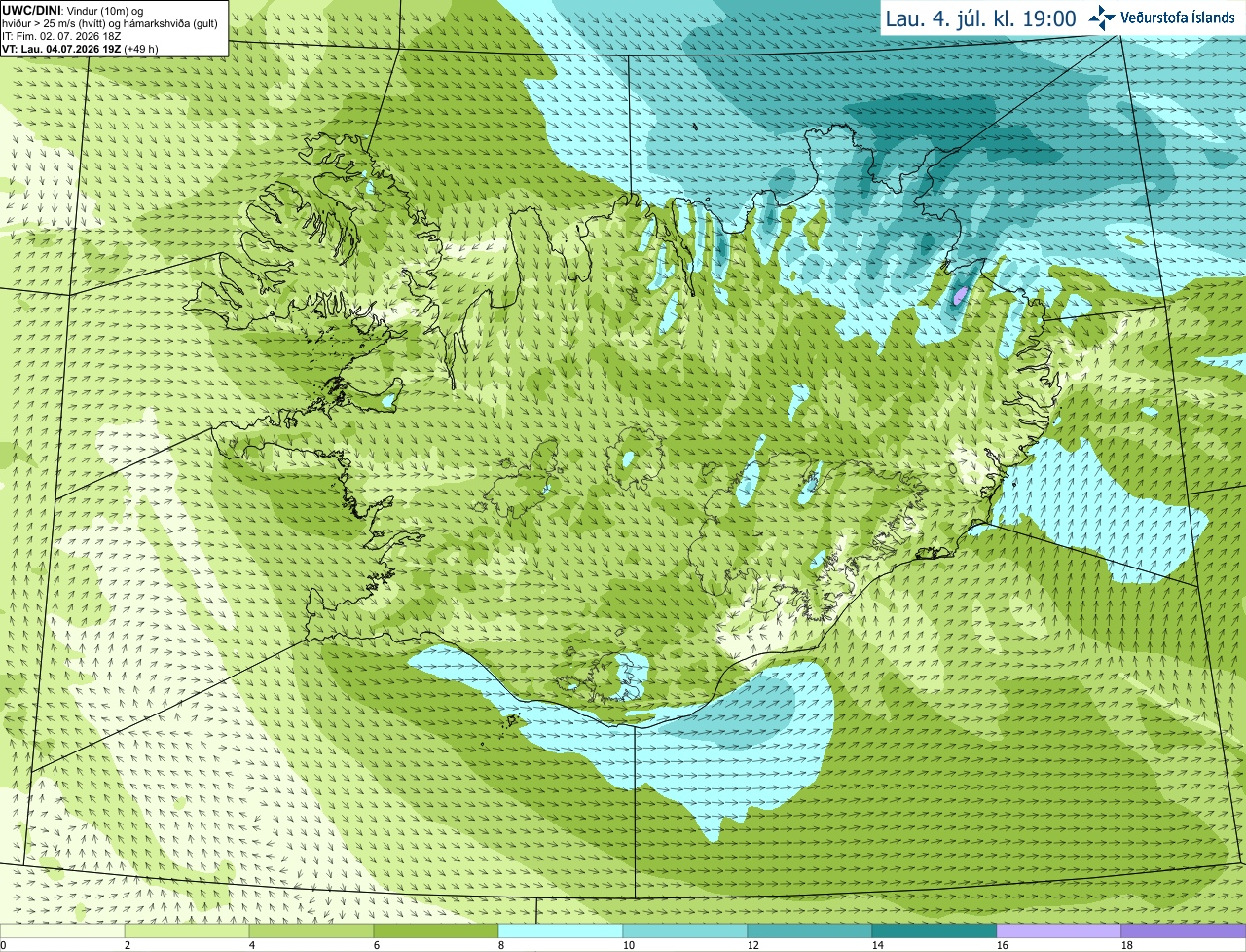Click the scale label number 10
Image resolution: width=1246 pixels, height=952 pixels.
[629, 945]
